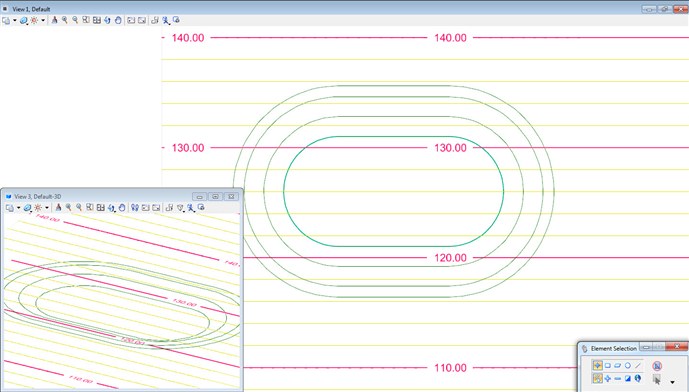Viewport: 689px width, 392px height.
Task: Click Select All globe icon in Element Selection
Action: point(638,378)
